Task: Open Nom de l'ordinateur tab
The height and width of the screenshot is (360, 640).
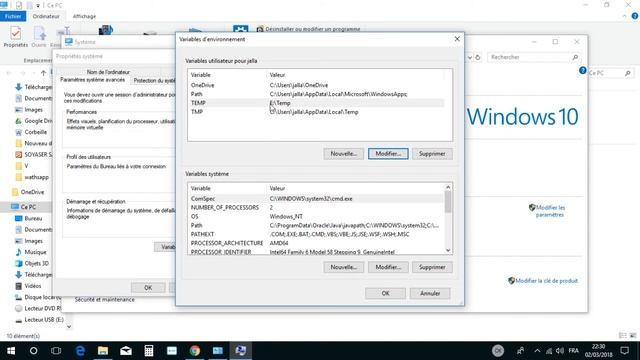Action: [108, 72]
